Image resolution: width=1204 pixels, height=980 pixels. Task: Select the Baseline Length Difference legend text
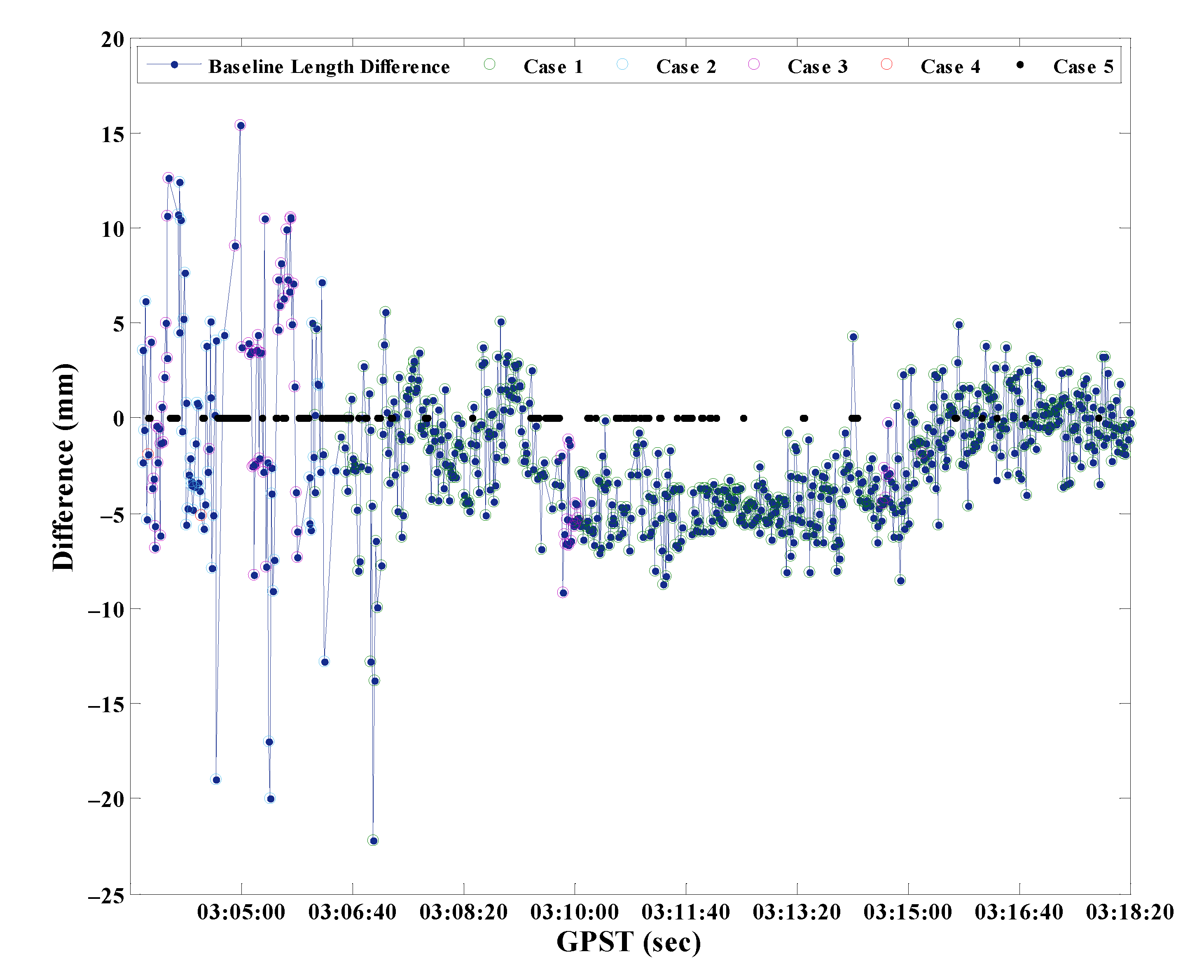pos(329,67)
